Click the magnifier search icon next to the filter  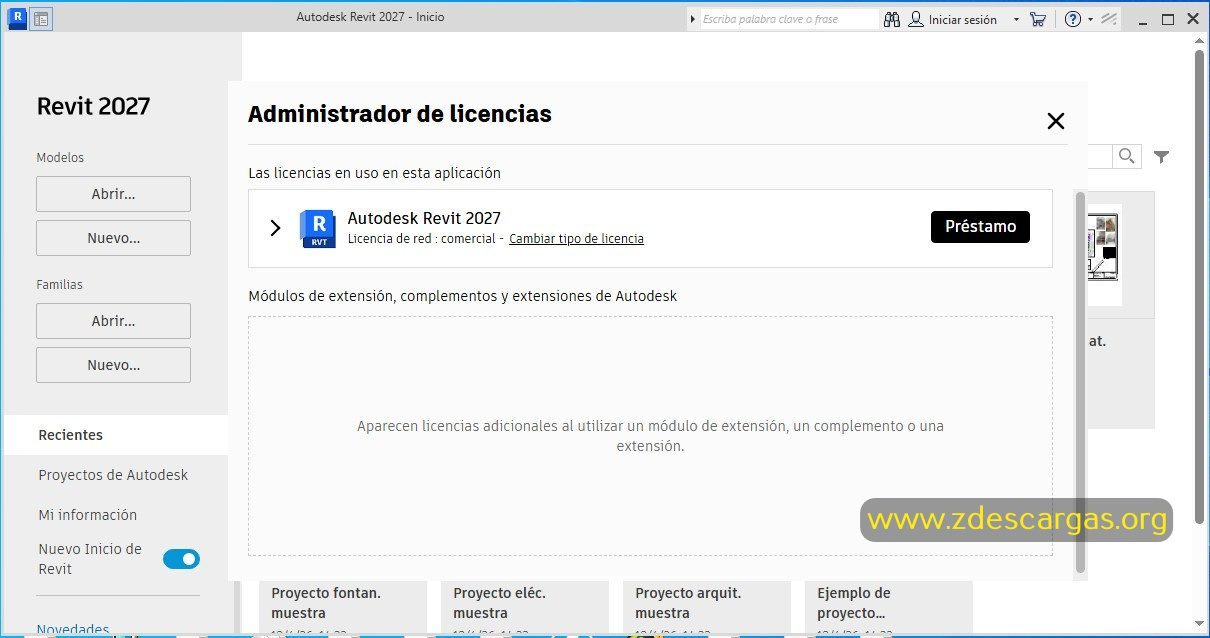(x=1127, y=156)
